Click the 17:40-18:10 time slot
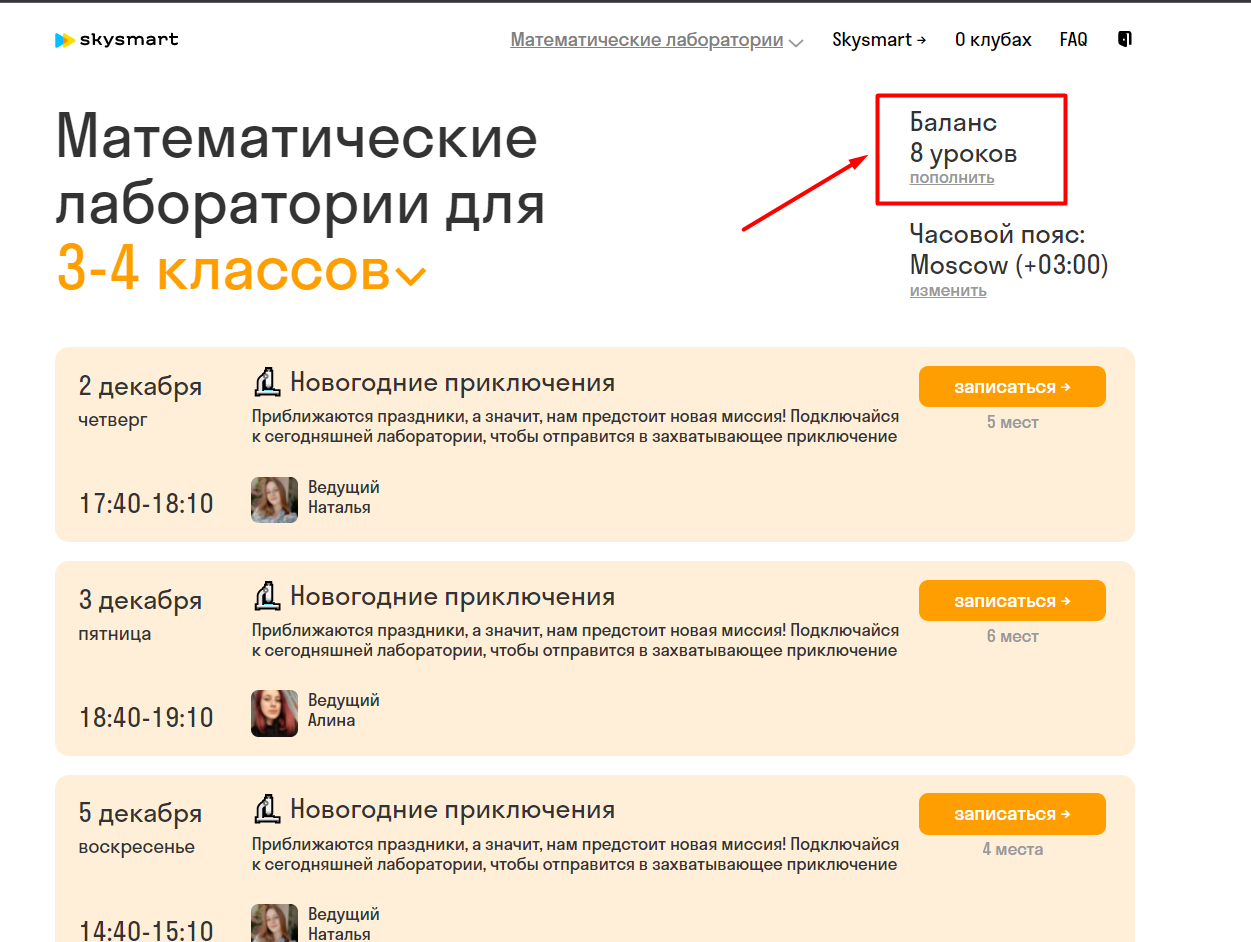This screenshot has width=1251, height=942. click(x=146, y=503)
